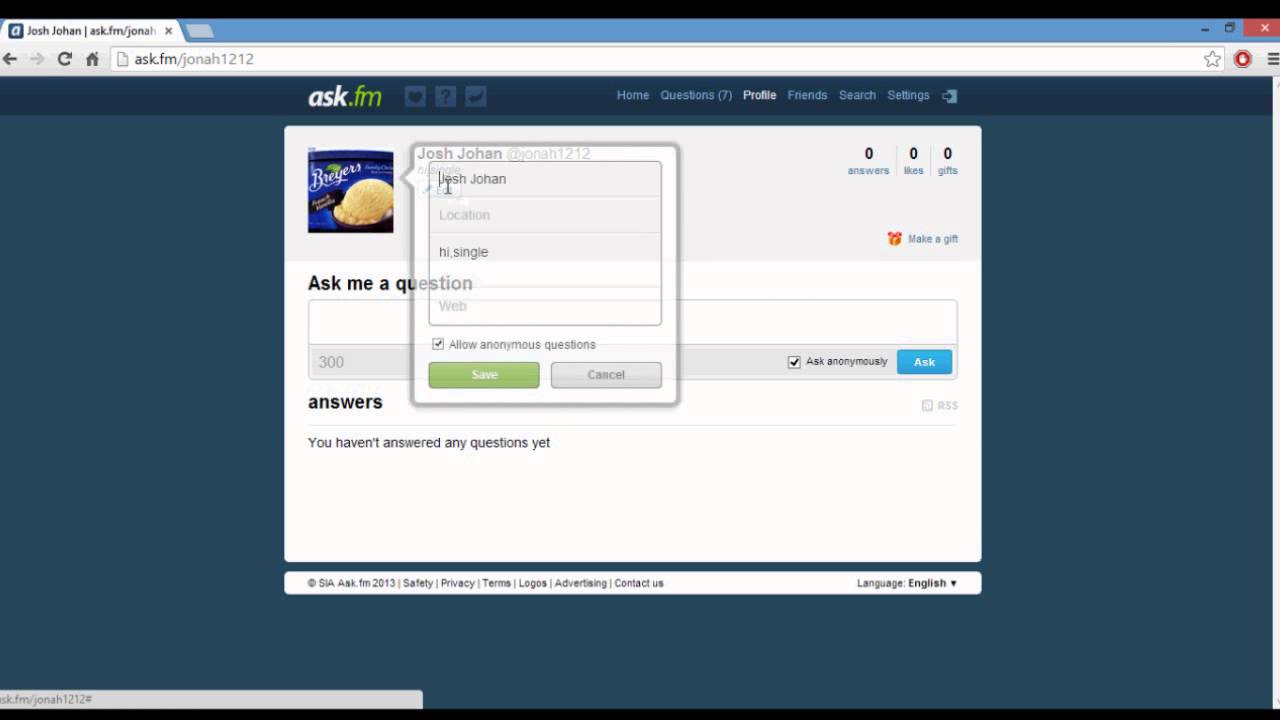1280x720 pixels.
Task: Click the gift icon next to Make a gift
Action: click(894, 239)
